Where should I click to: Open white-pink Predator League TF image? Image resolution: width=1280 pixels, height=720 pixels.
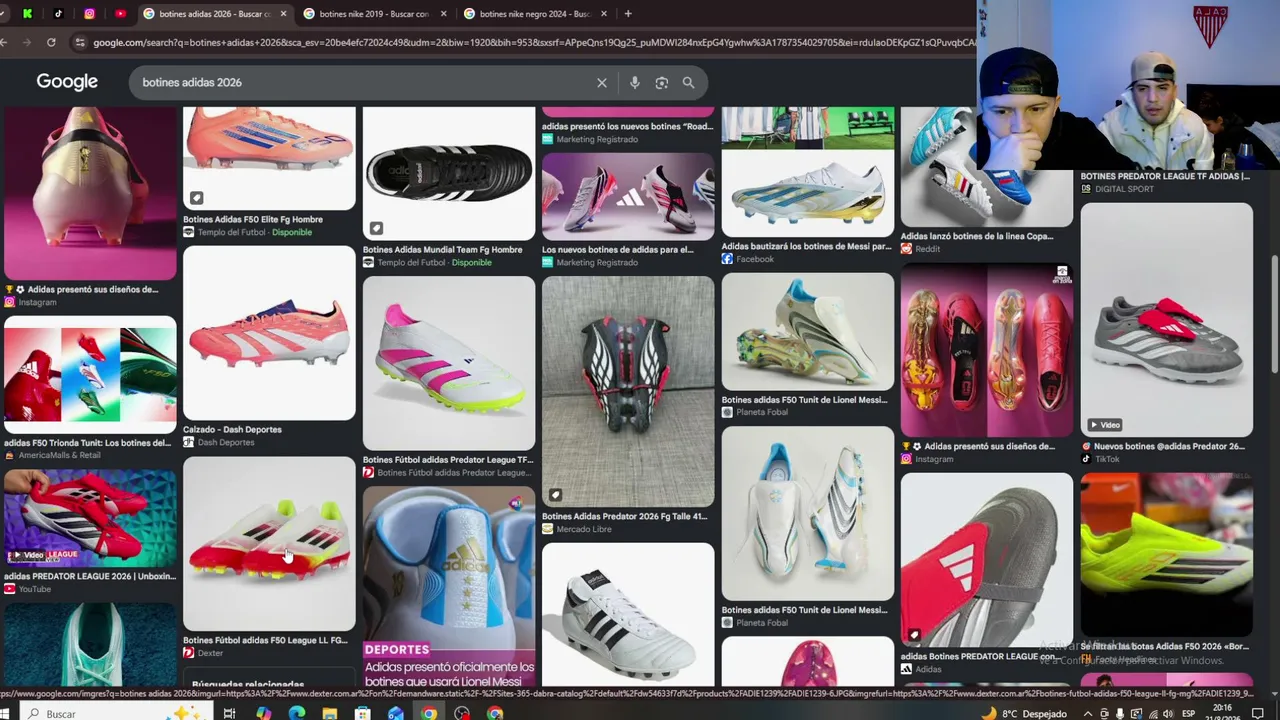pos(449,363)
